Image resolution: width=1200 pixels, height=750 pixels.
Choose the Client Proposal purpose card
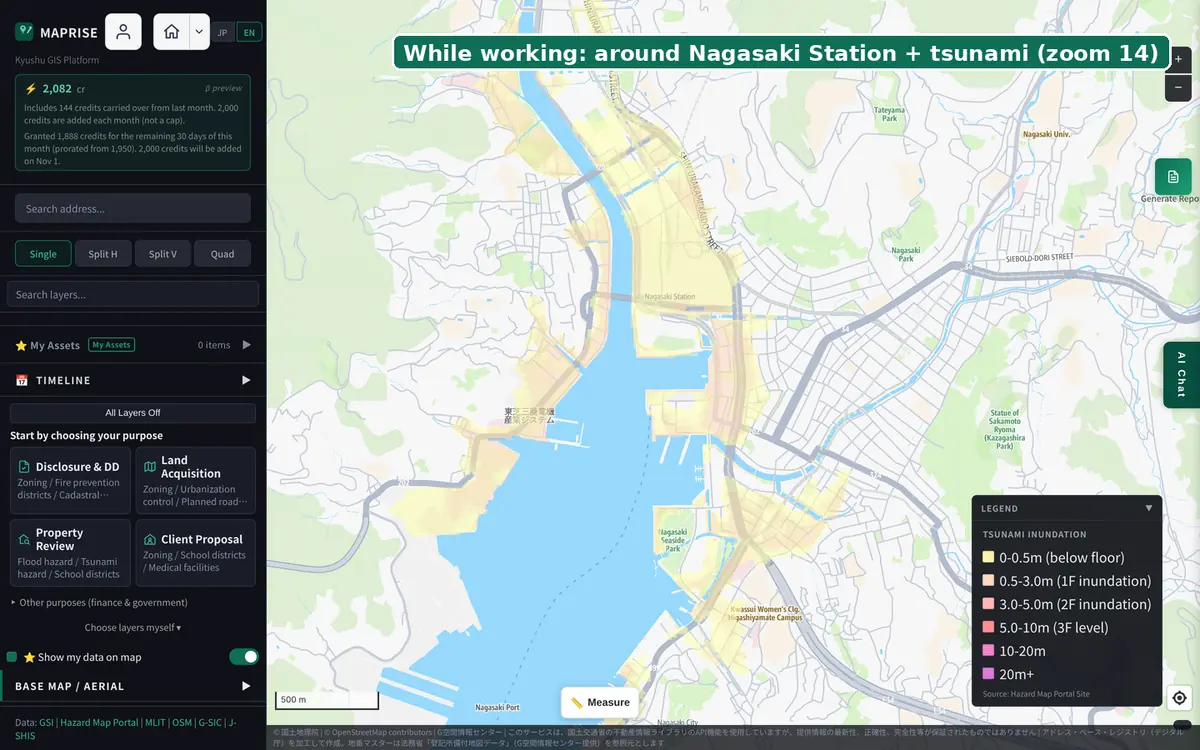pyautogui.click(x=195, y=553)
